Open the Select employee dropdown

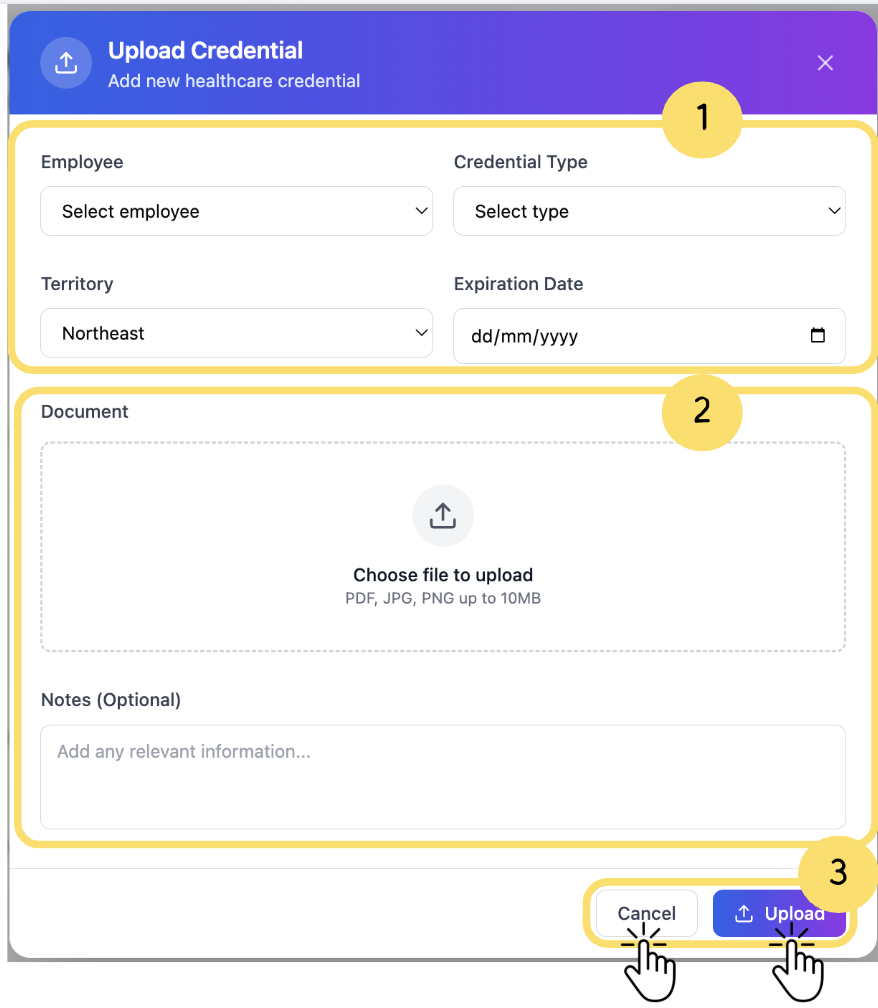[236, 211]
